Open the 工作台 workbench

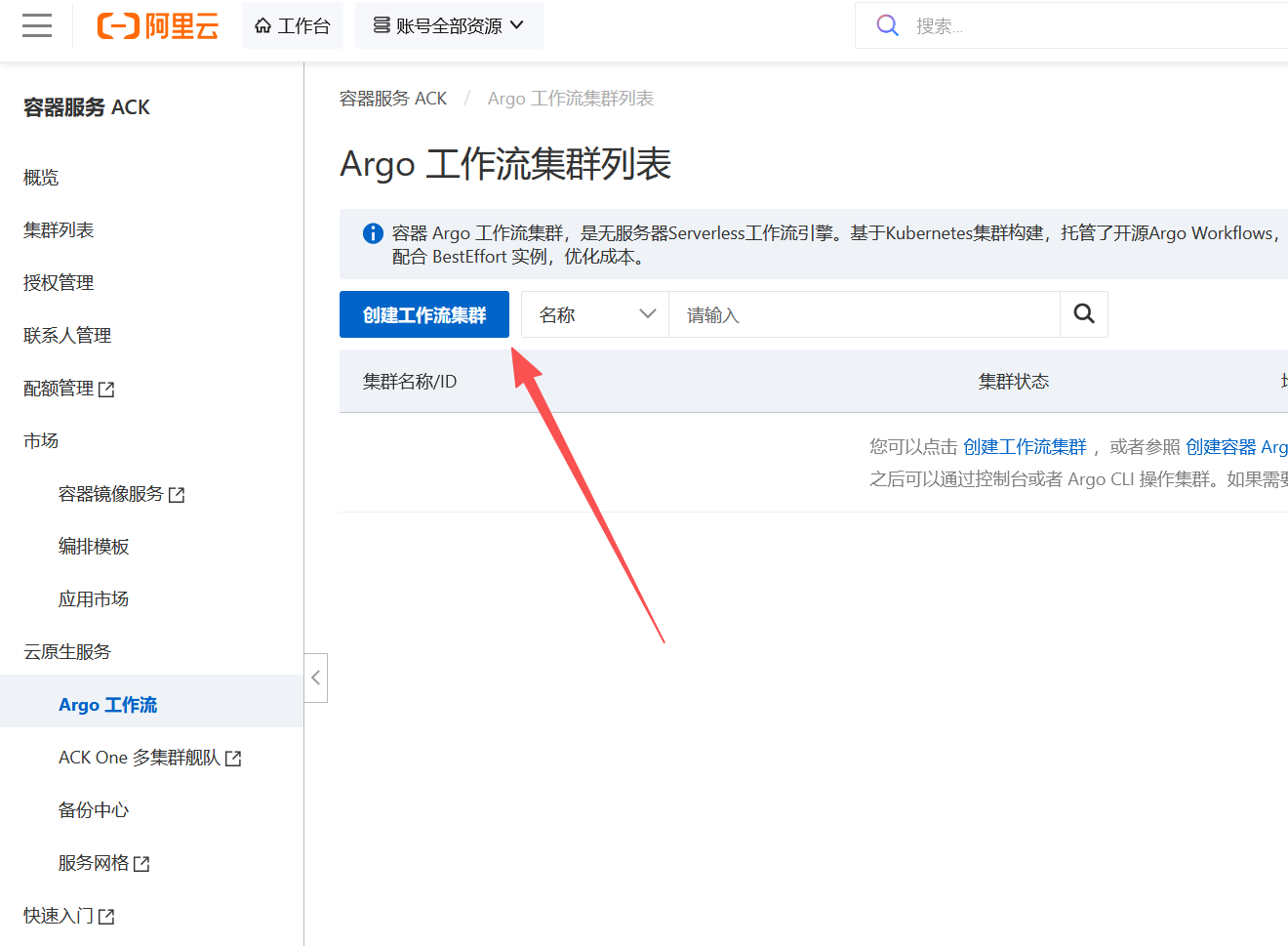tap(293, 26)
